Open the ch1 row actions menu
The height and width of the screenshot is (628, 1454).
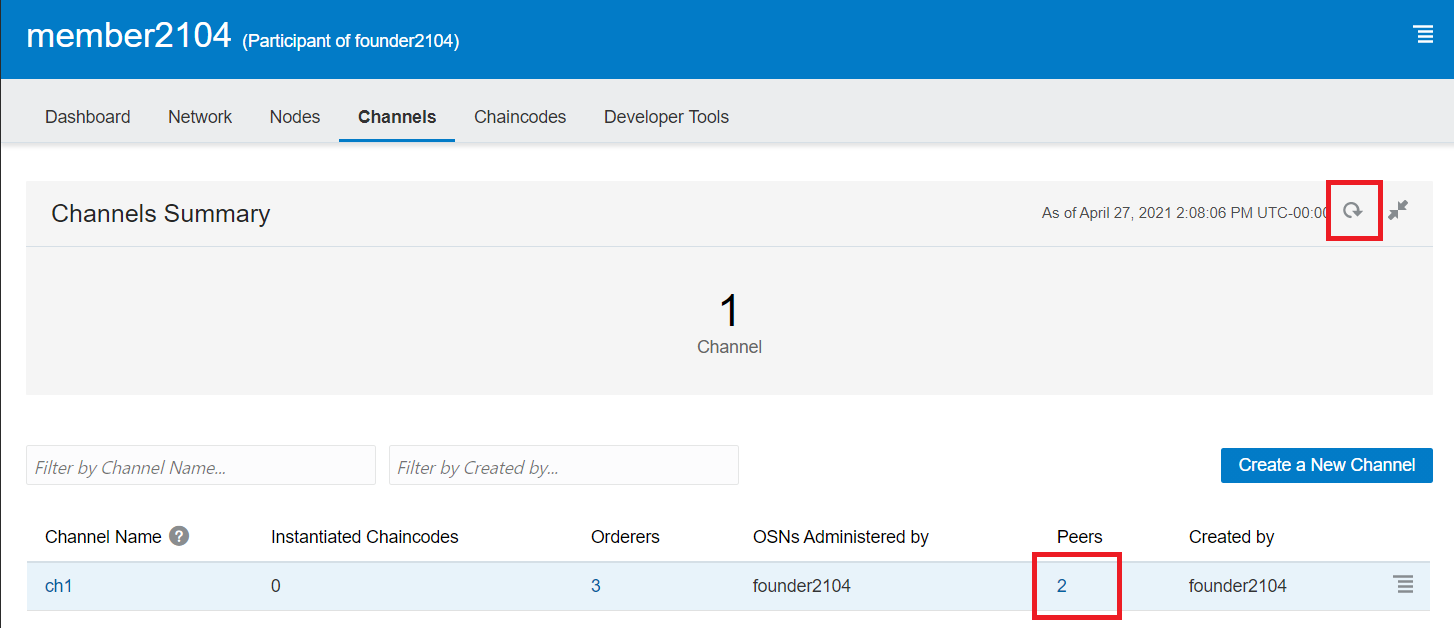pyautogui.click(x=1403, y=585)
